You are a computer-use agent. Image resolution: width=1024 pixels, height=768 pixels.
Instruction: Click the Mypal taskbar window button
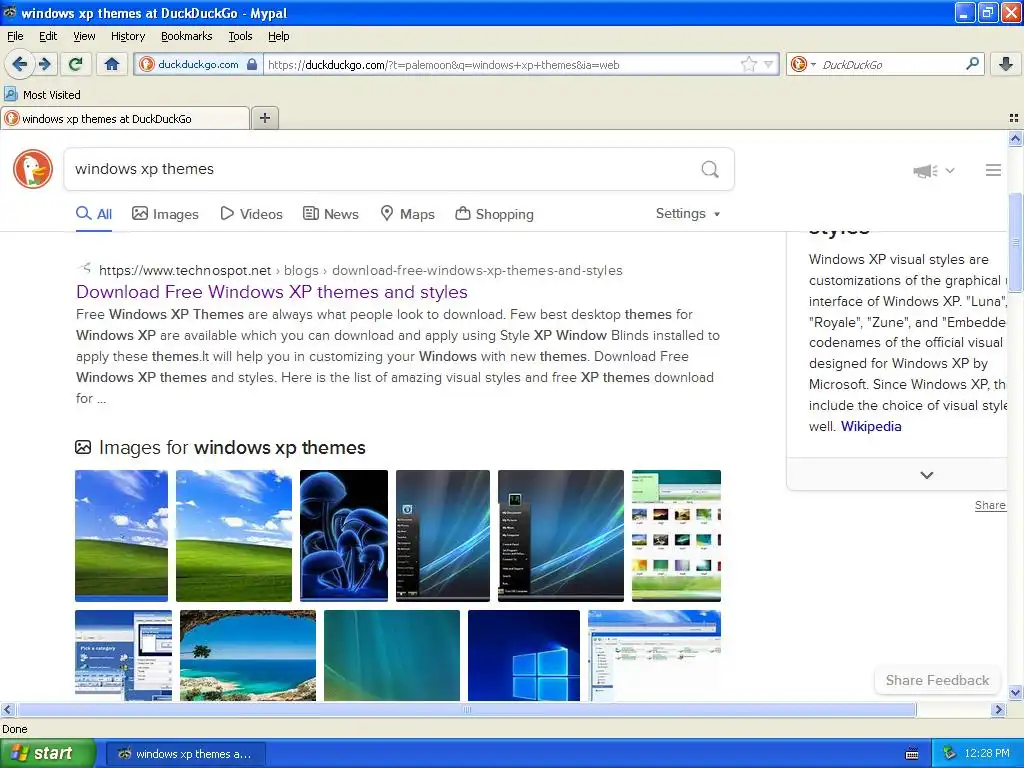click(185, 754)
